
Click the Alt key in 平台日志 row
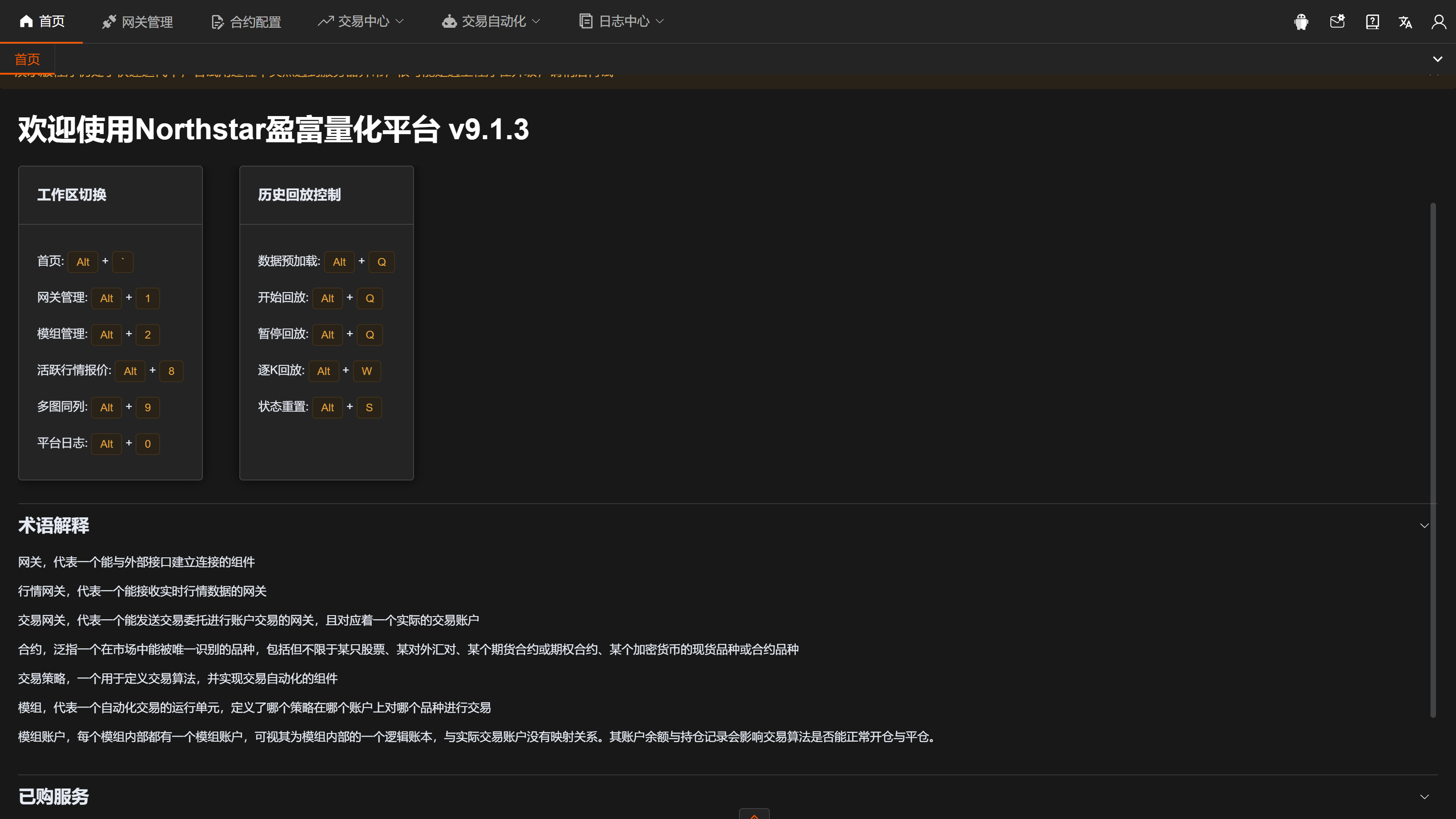point(106,444)
